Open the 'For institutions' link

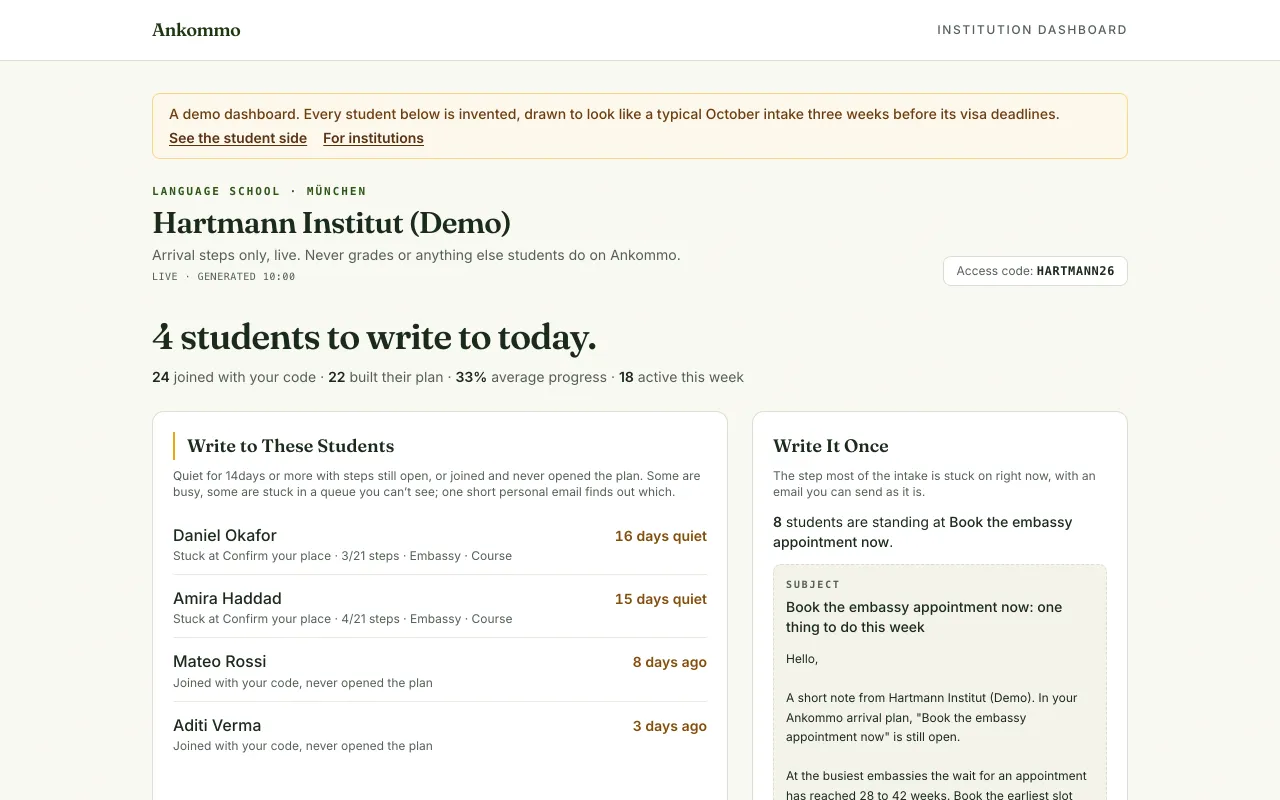373,138
